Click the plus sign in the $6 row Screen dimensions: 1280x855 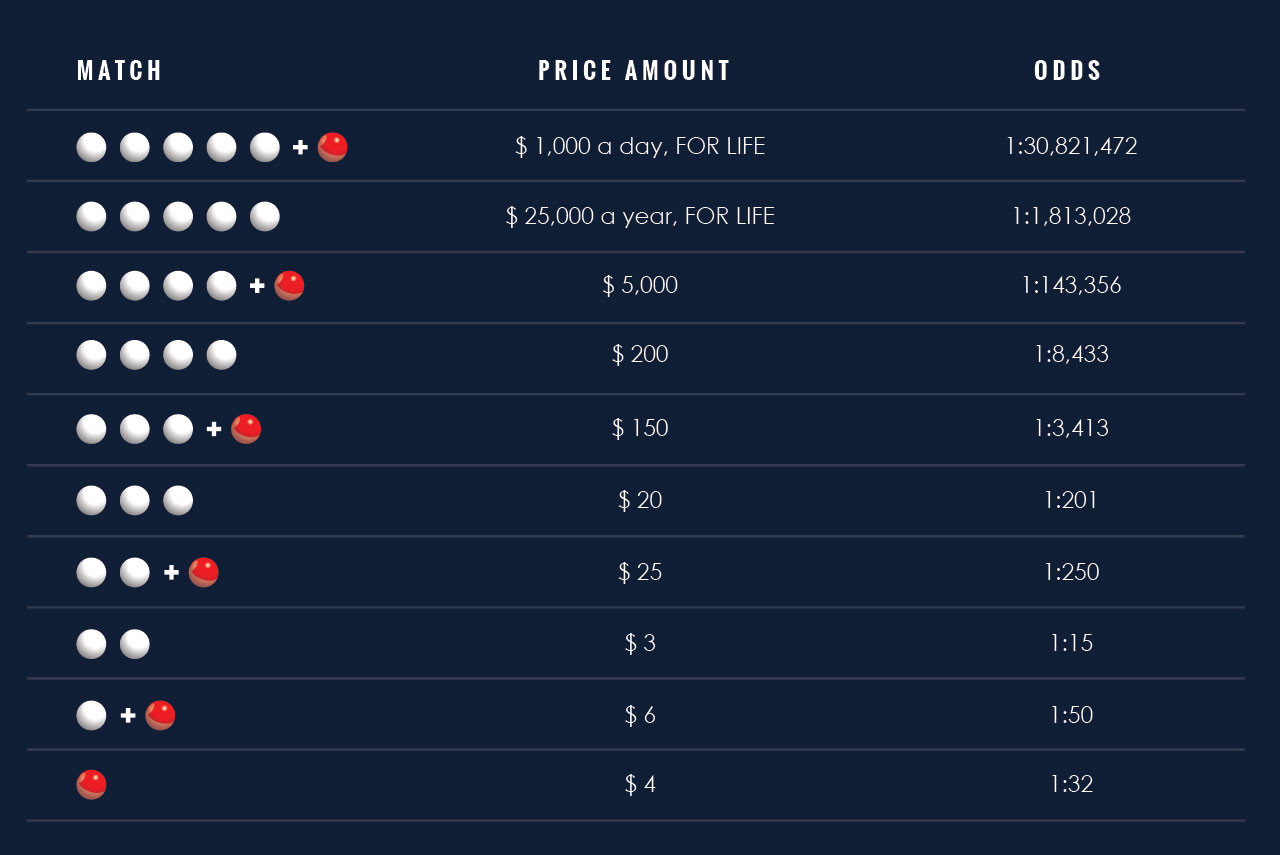128,716
